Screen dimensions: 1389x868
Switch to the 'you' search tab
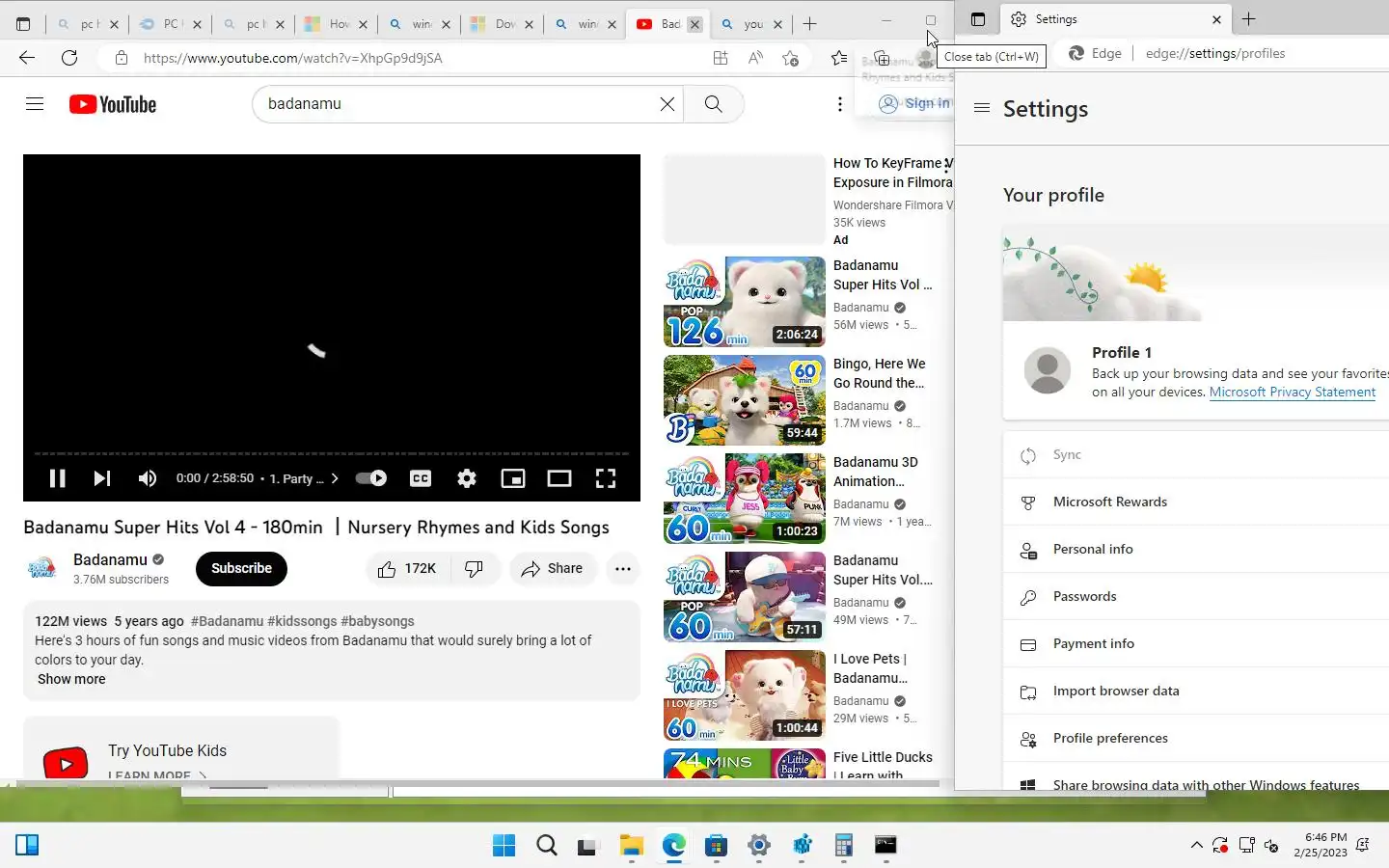tap(751, 24)
